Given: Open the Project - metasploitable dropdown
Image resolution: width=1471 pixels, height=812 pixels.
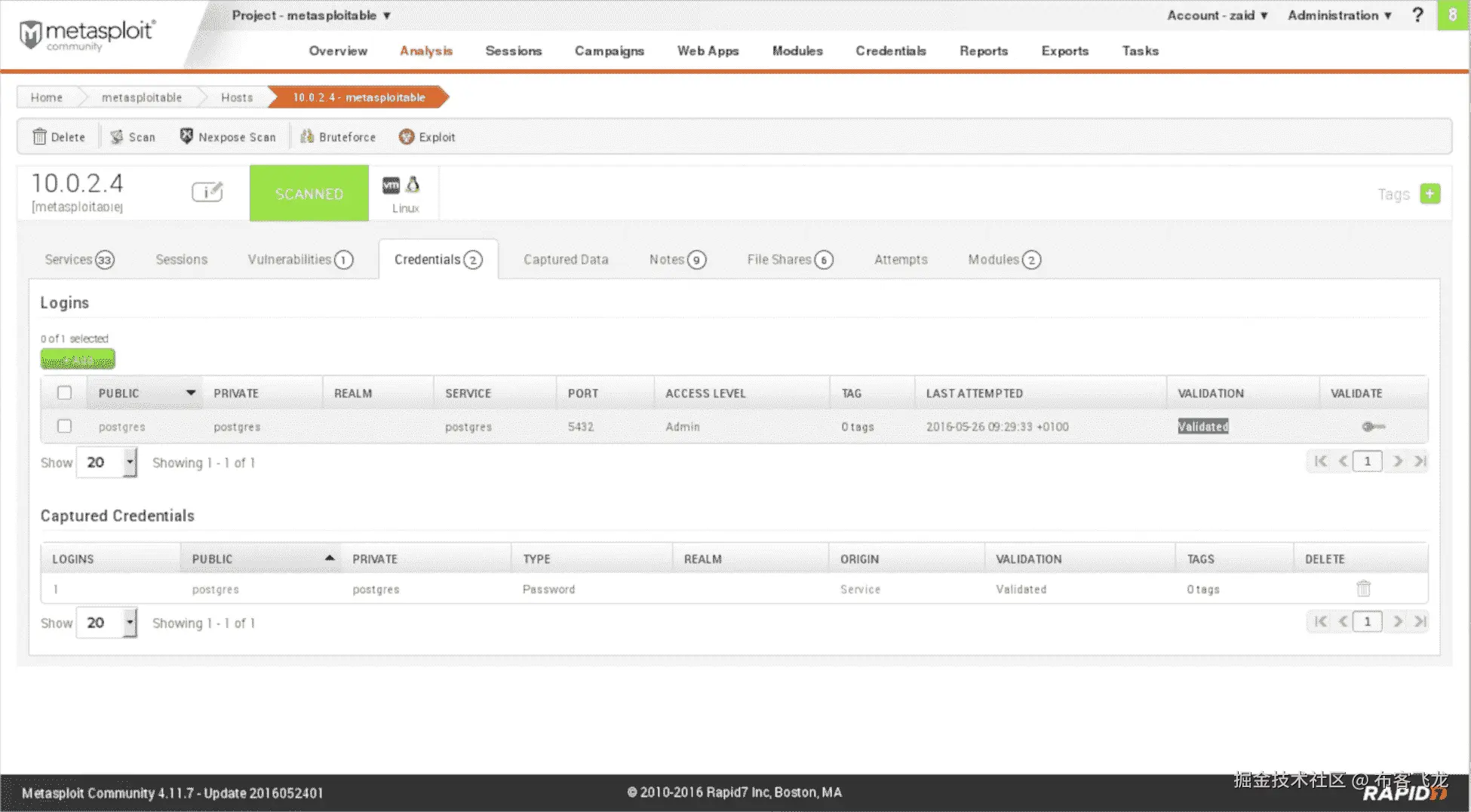Looking at the screenshot, I should [312, 15].
